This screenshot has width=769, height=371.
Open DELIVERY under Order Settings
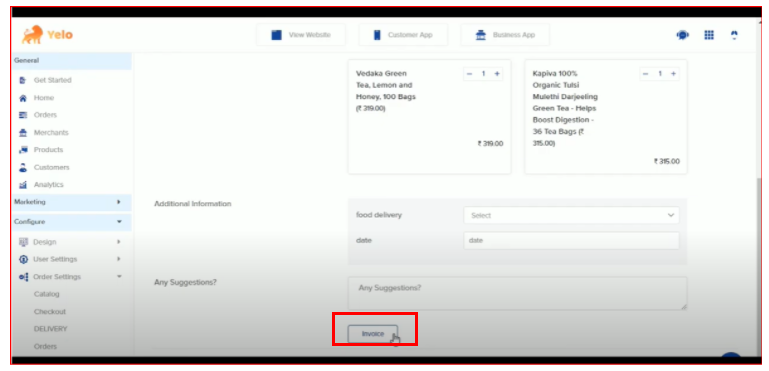(51, 329)
